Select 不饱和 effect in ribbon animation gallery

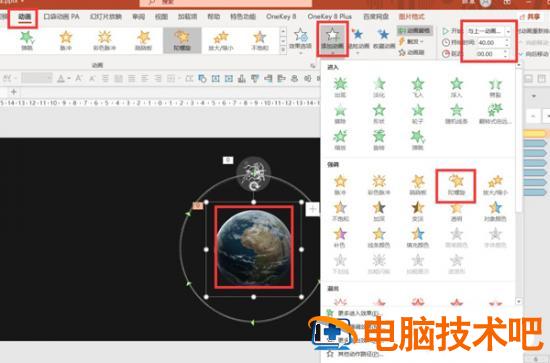(260, 40)
